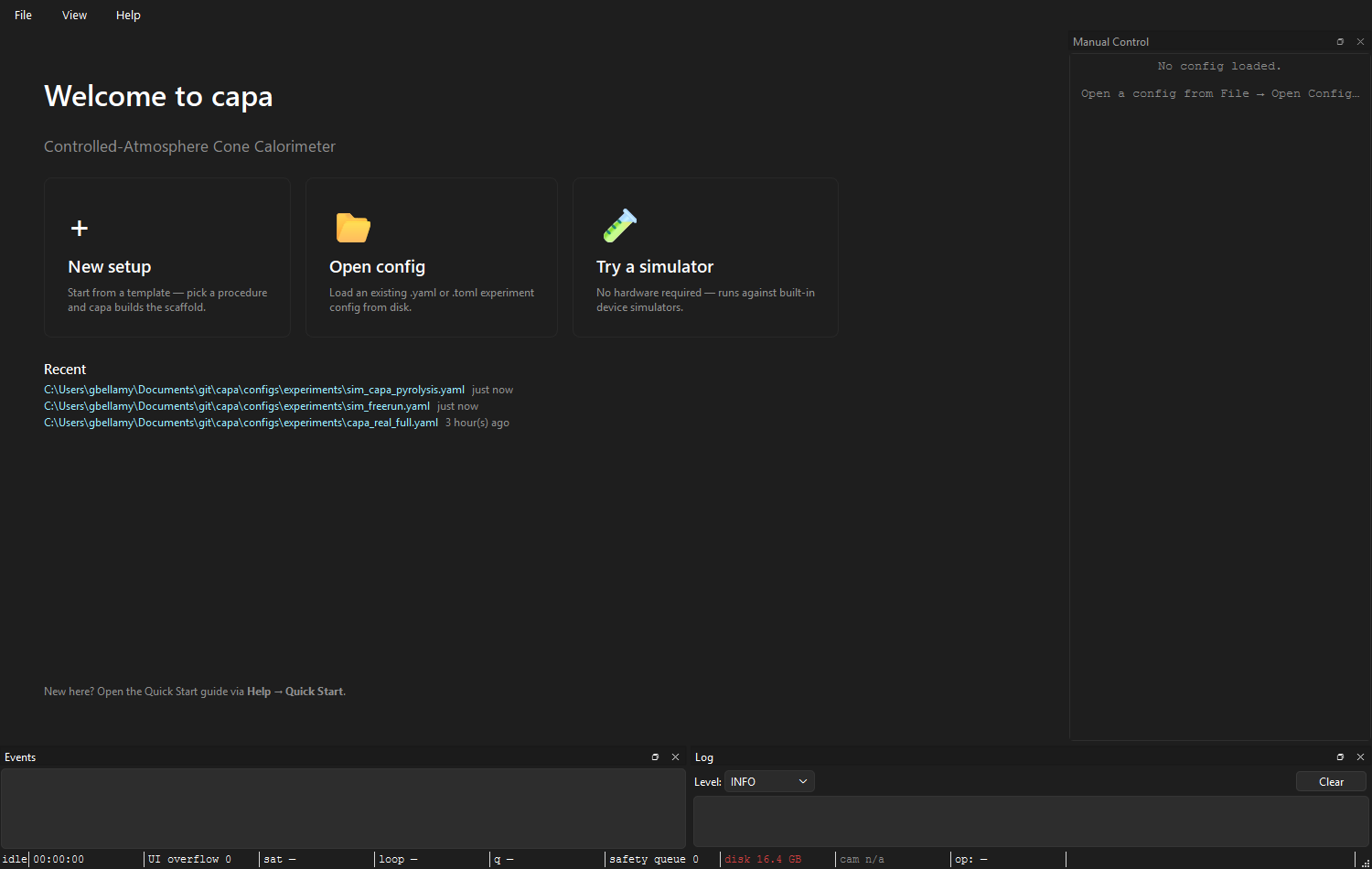Click the 'Events' panel title
Image resolution: width=1372 pixels, height=869 pixels.
pos(20,757)
